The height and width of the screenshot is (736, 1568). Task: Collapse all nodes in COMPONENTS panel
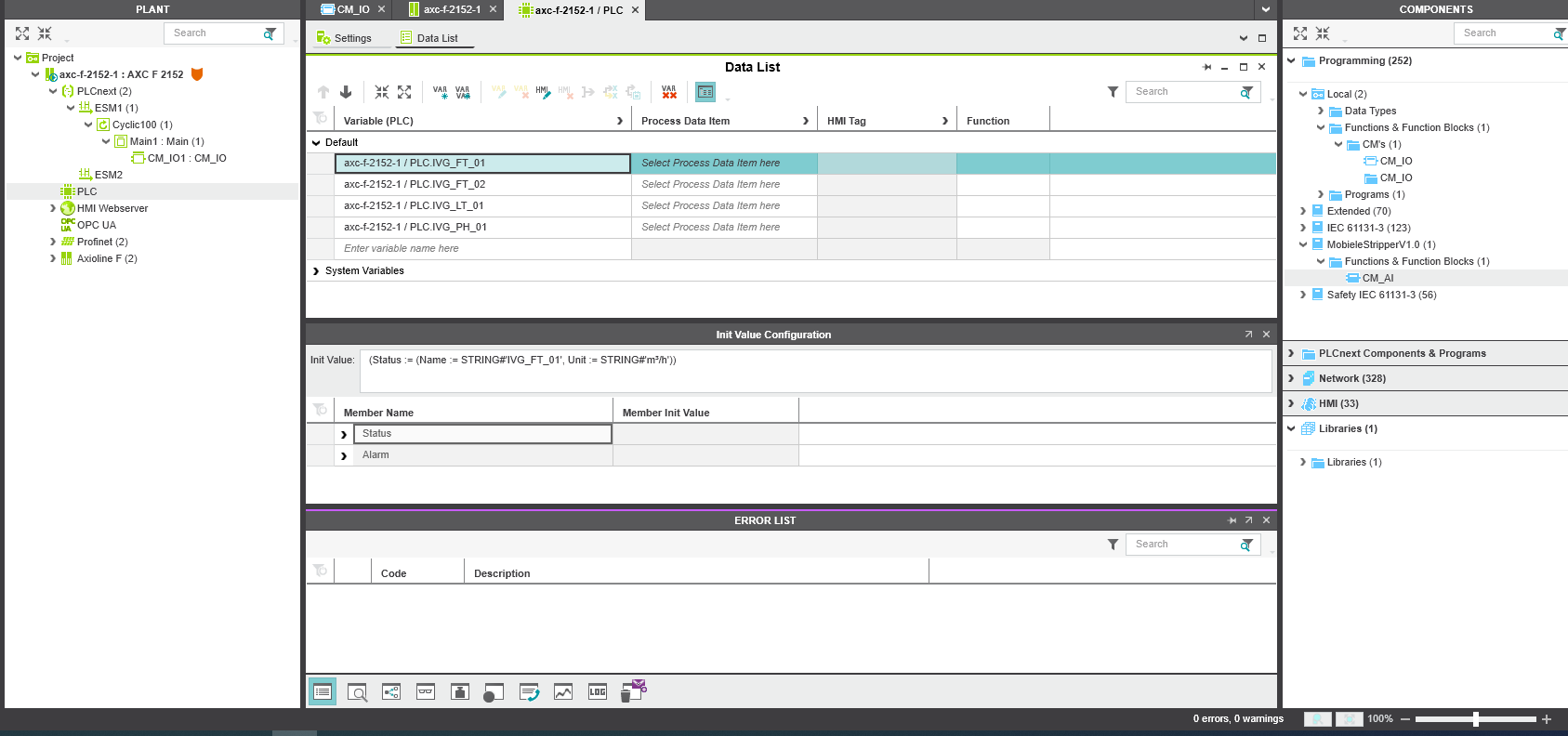pos(1323,33)
